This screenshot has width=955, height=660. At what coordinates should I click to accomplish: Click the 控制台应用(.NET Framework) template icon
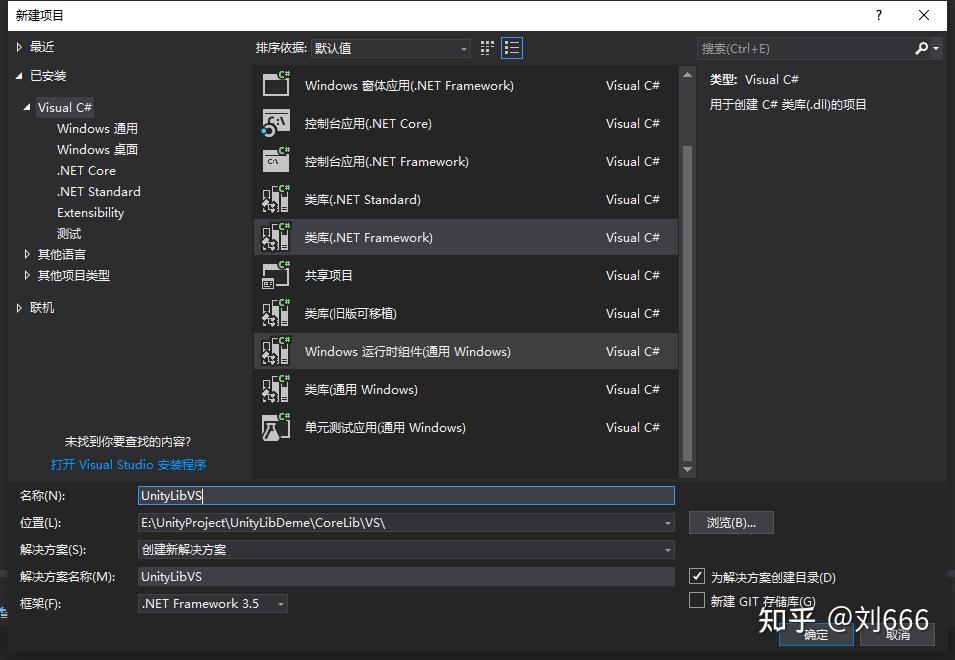tap(276, 160)
